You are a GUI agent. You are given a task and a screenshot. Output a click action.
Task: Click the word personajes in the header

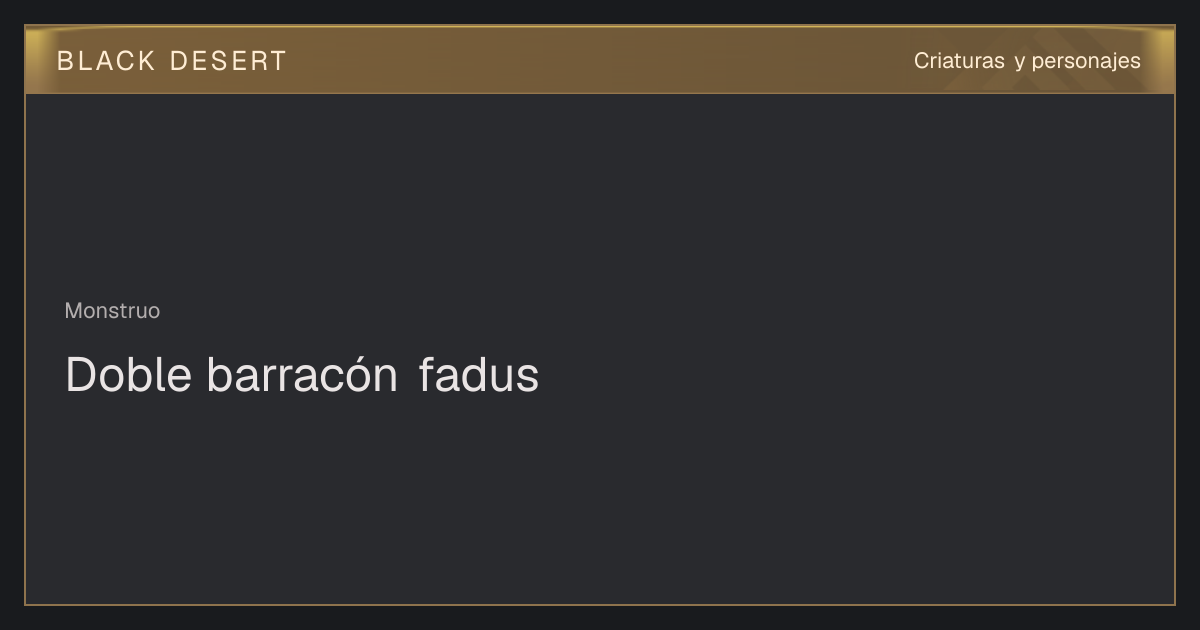[x=1086, y=62]
